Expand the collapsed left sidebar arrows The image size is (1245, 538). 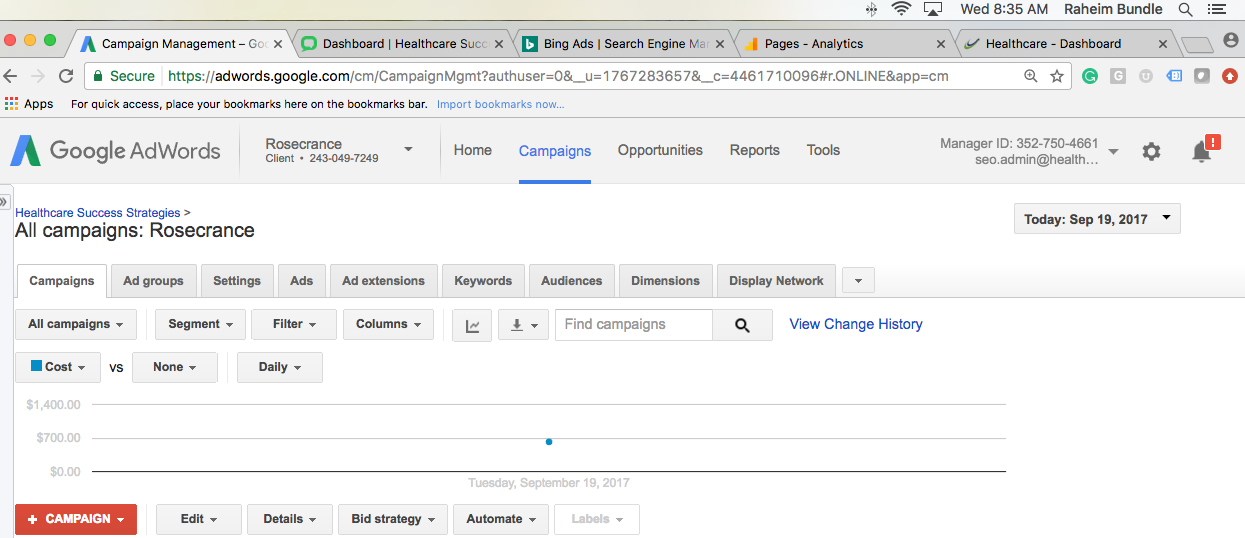click(4, 201)
